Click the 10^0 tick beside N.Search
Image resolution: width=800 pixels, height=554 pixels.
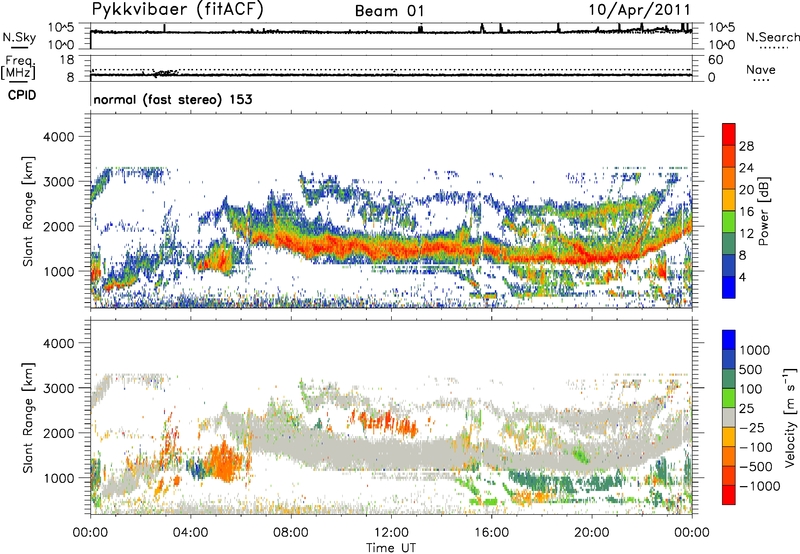point(722,45)
